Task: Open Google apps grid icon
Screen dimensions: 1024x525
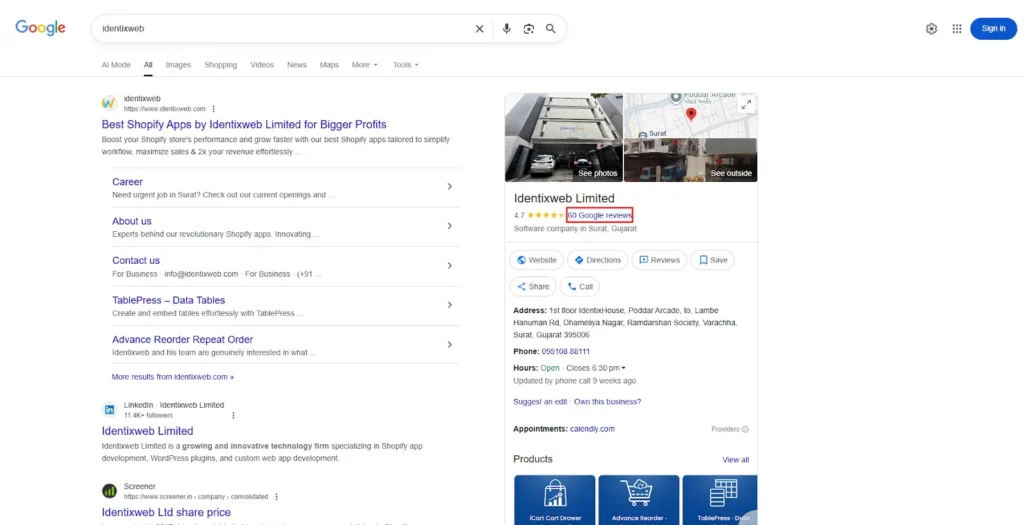Action: [957, 29]
